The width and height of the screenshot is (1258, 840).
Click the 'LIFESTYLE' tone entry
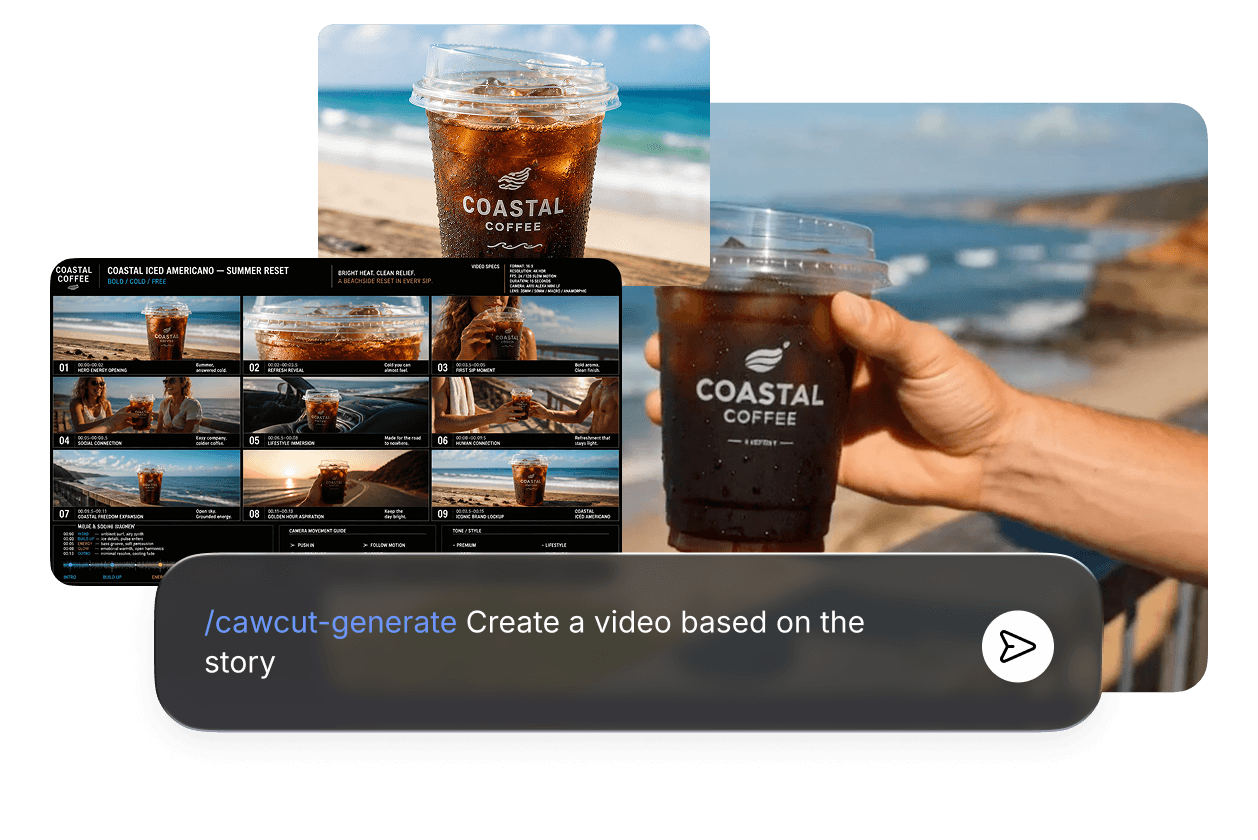pyautogui.click(x=554, y=546)
